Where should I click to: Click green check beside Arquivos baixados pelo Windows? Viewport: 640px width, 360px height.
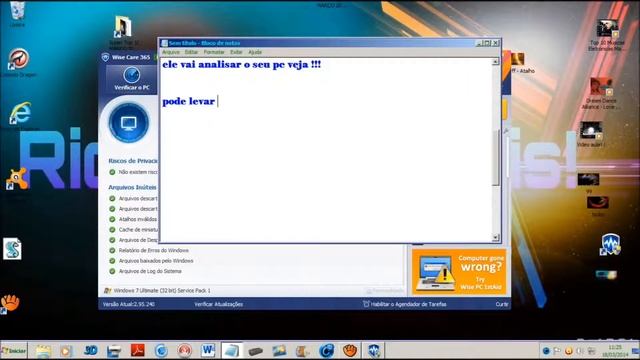[112, 261]
